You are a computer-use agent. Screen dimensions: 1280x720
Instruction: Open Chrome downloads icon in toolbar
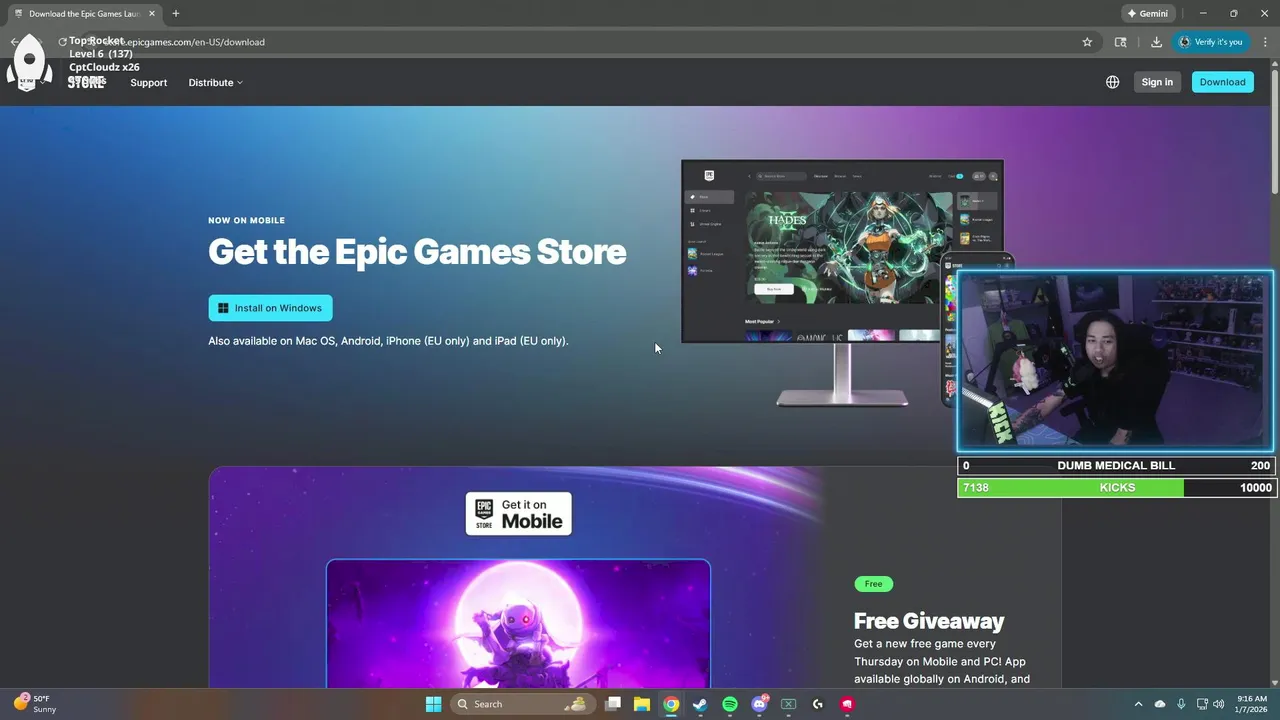coord(1156,42)
